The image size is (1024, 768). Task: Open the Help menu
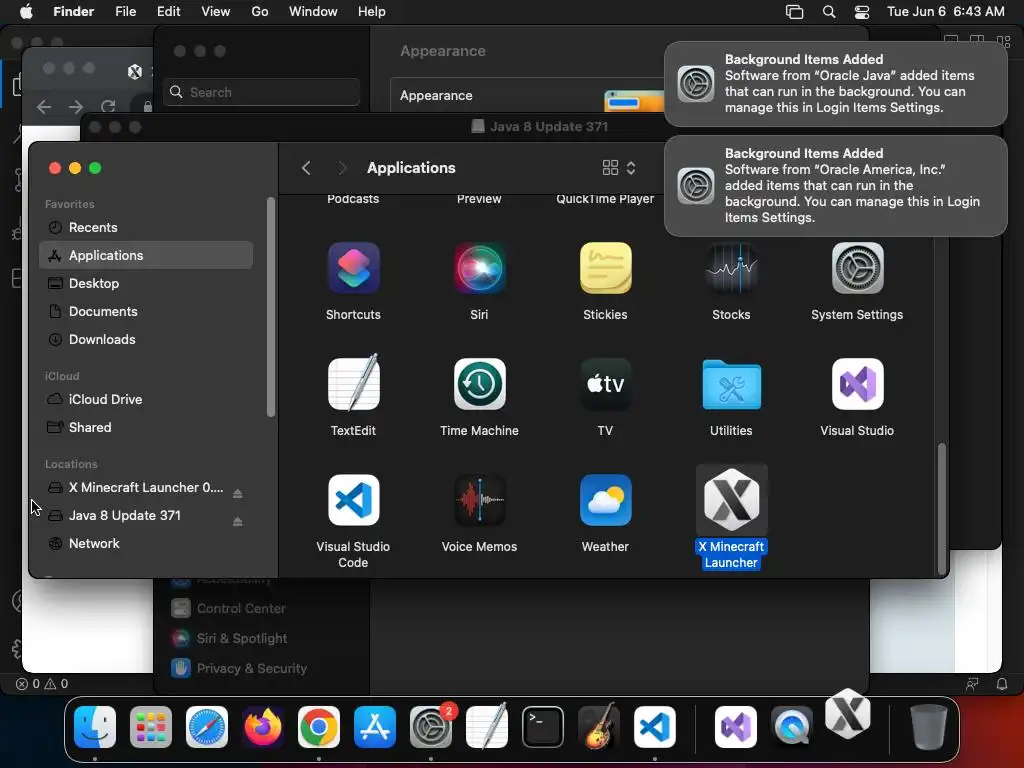coord(372,11)
